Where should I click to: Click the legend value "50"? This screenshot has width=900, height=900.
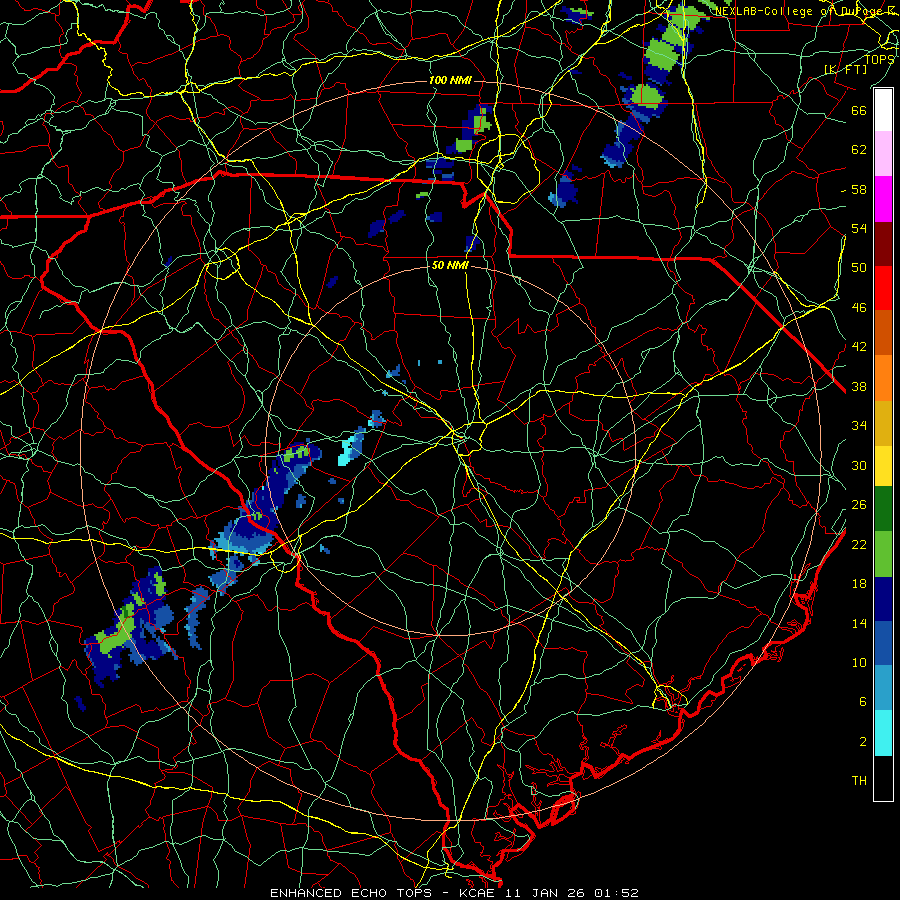(x=859, y=268)
